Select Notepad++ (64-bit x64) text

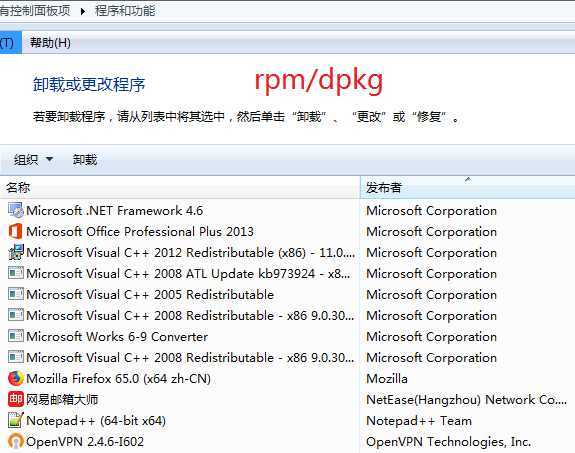[x=96, y=420]
